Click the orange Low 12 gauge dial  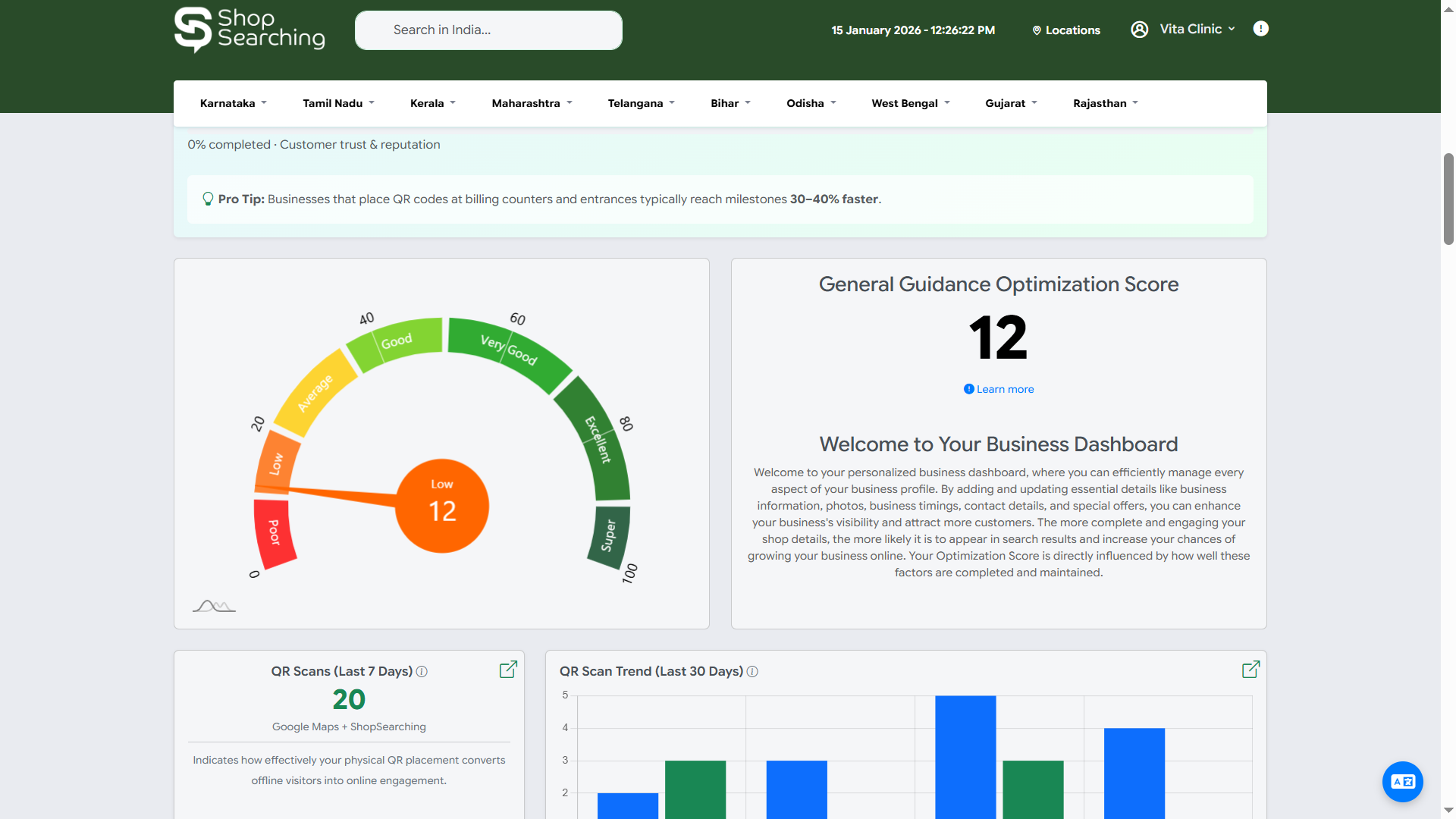pos(442,506)
